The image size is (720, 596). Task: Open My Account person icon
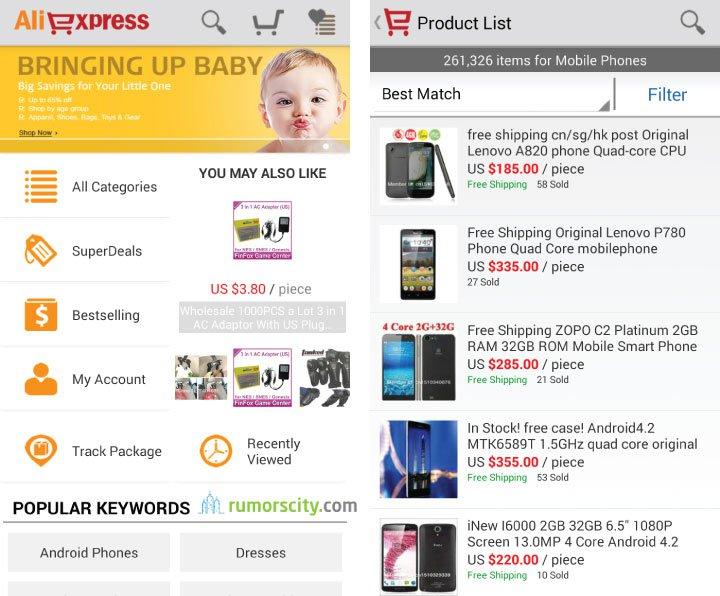click(41, 379)
